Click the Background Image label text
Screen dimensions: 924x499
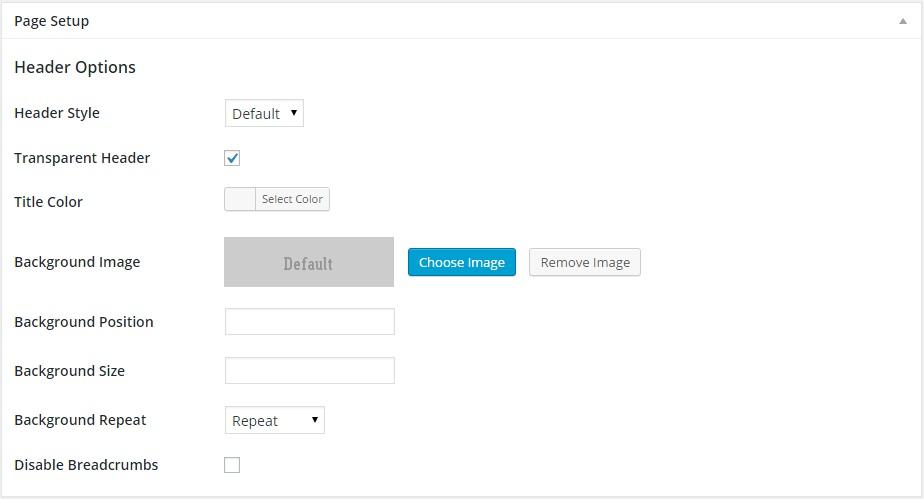tap(77, 262)
